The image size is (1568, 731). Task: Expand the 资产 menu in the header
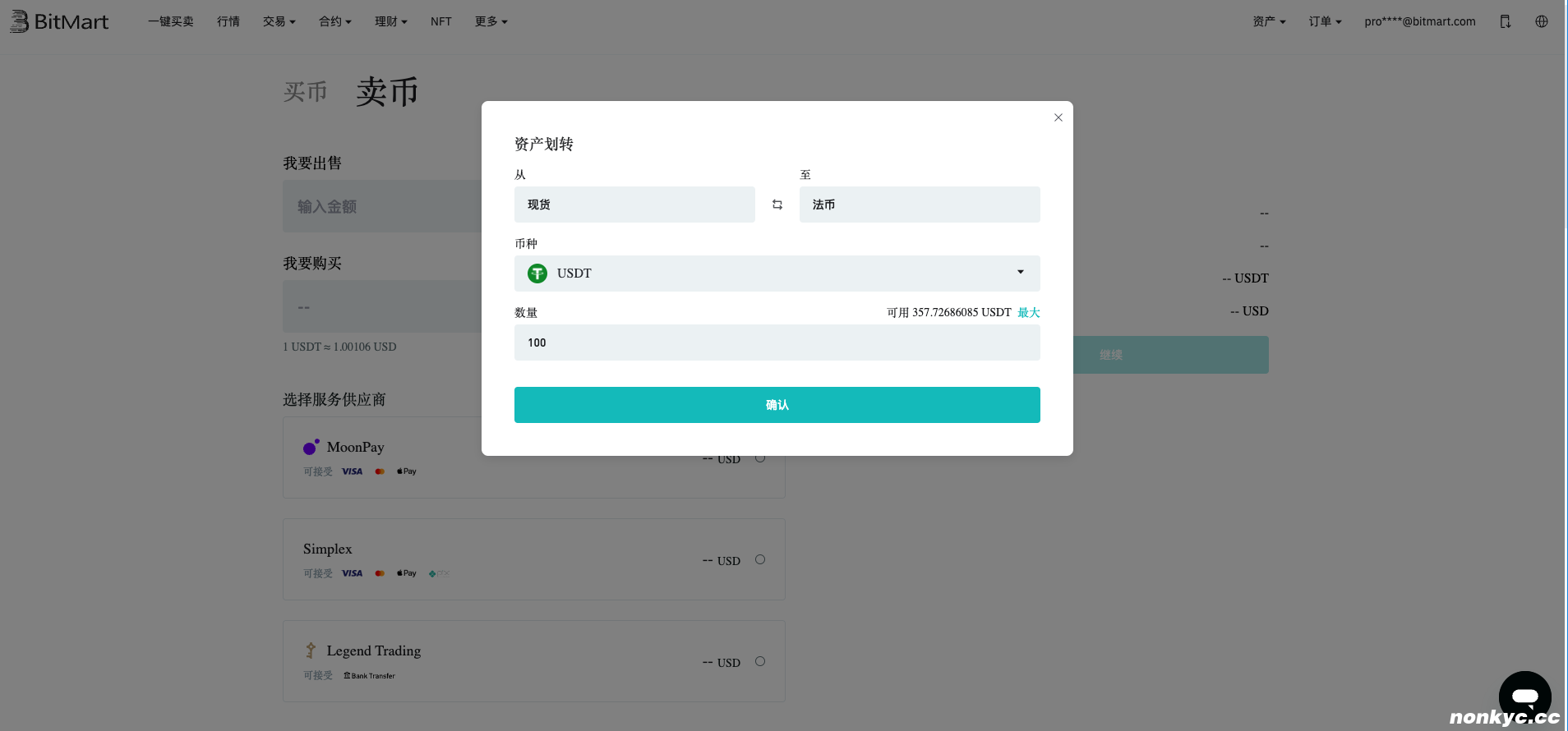[x=1268, y=21]
